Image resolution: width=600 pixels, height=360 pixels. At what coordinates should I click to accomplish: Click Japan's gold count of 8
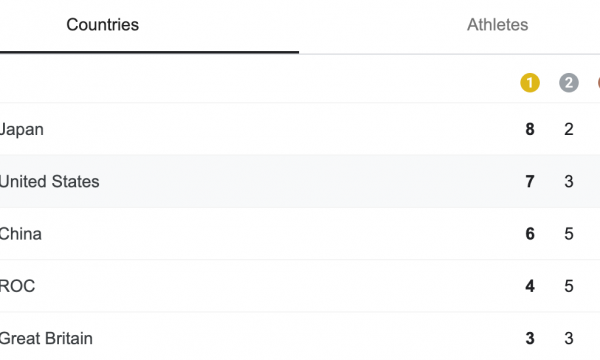point(530,129)
